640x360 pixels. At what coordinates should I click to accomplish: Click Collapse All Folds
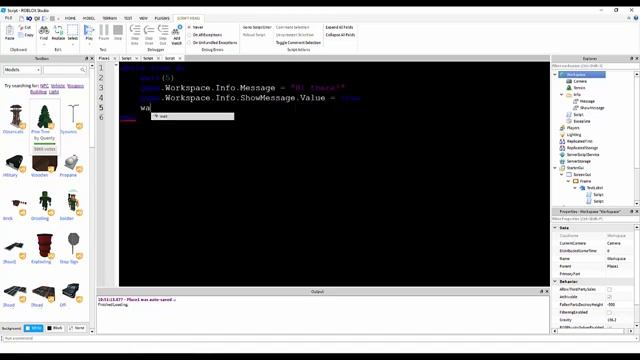(x=340, y=35)
